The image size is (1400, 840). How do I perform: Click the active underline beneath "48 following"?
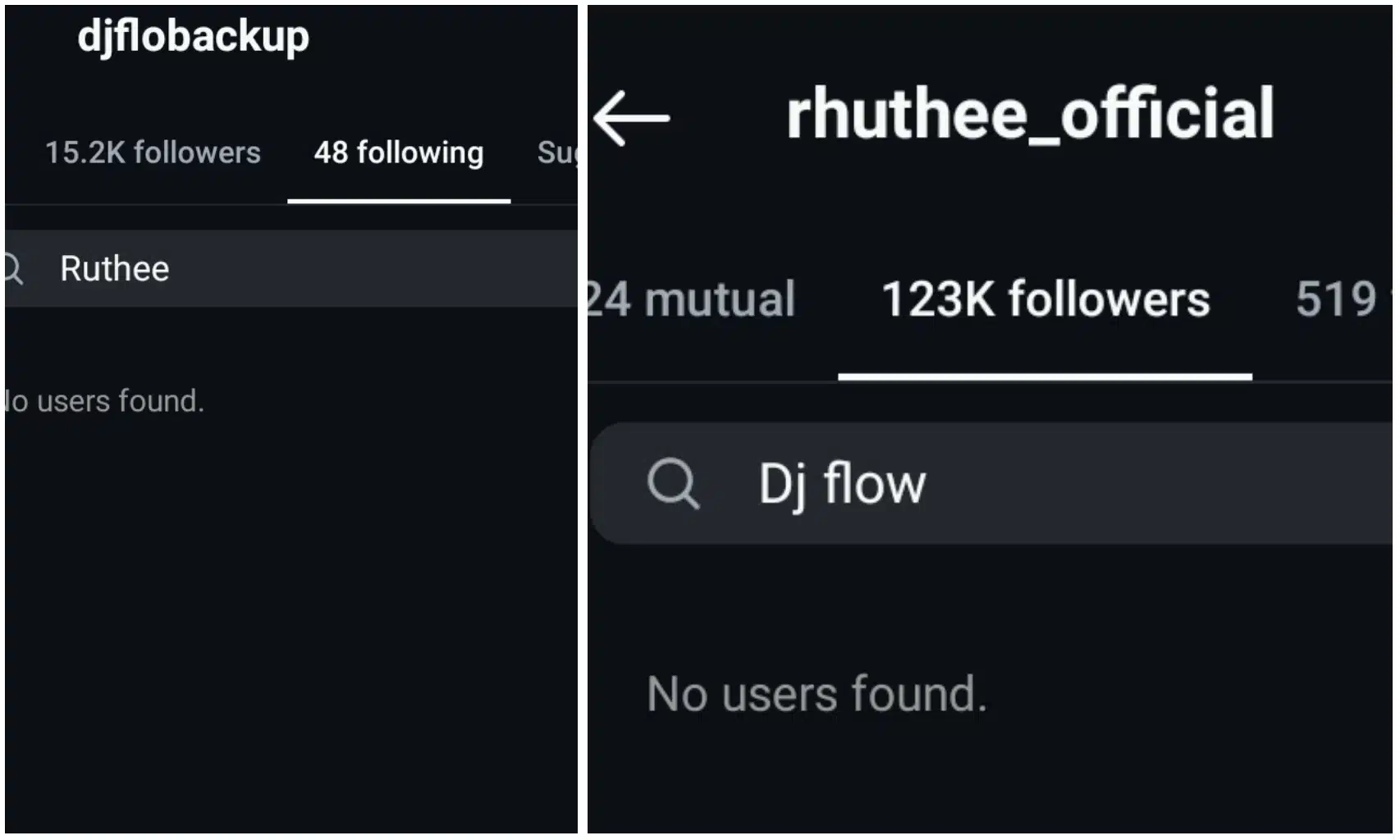point(399,200)
